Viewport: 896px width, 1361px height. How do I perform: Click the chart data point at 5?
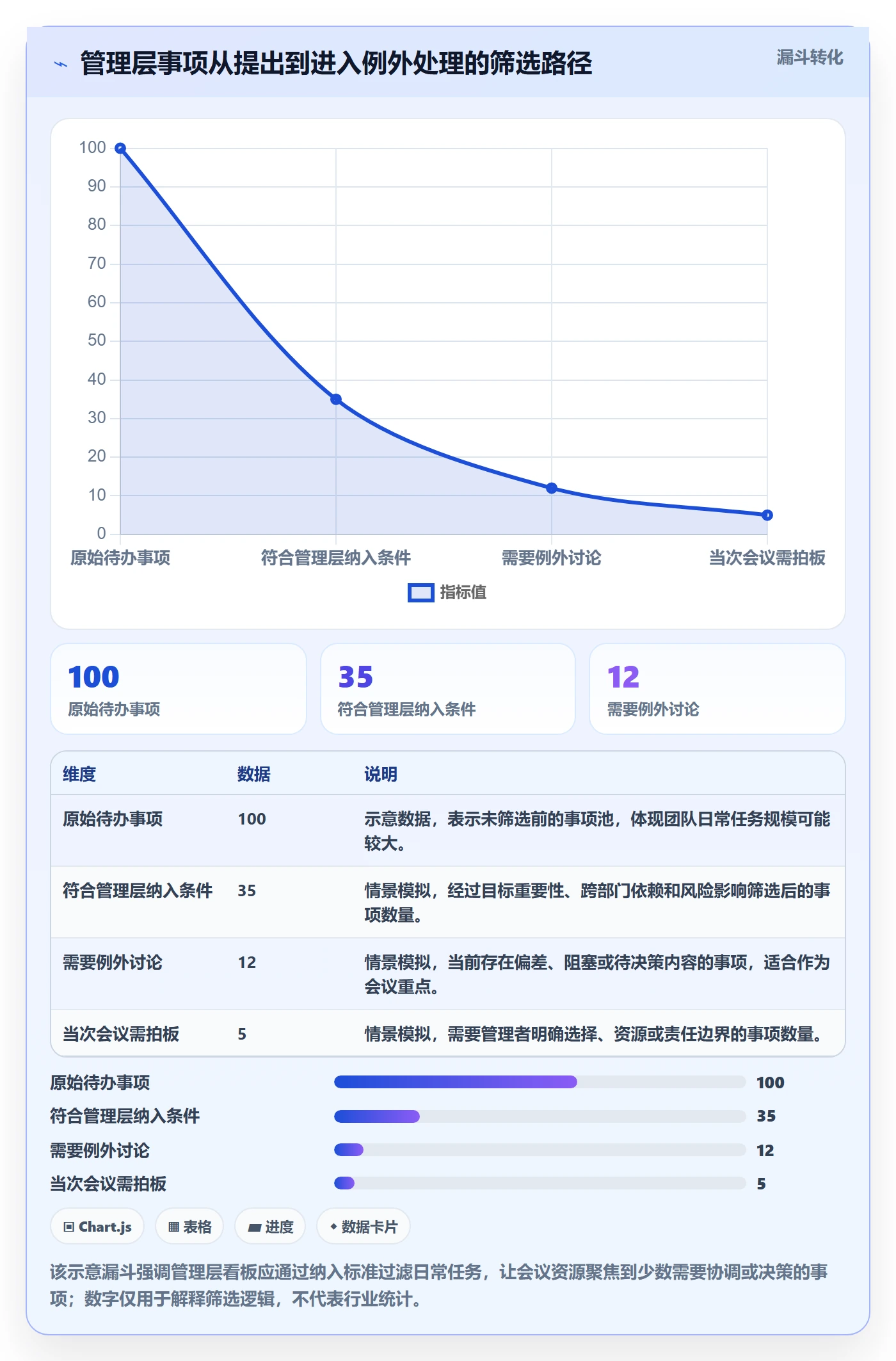click(767, 515)
